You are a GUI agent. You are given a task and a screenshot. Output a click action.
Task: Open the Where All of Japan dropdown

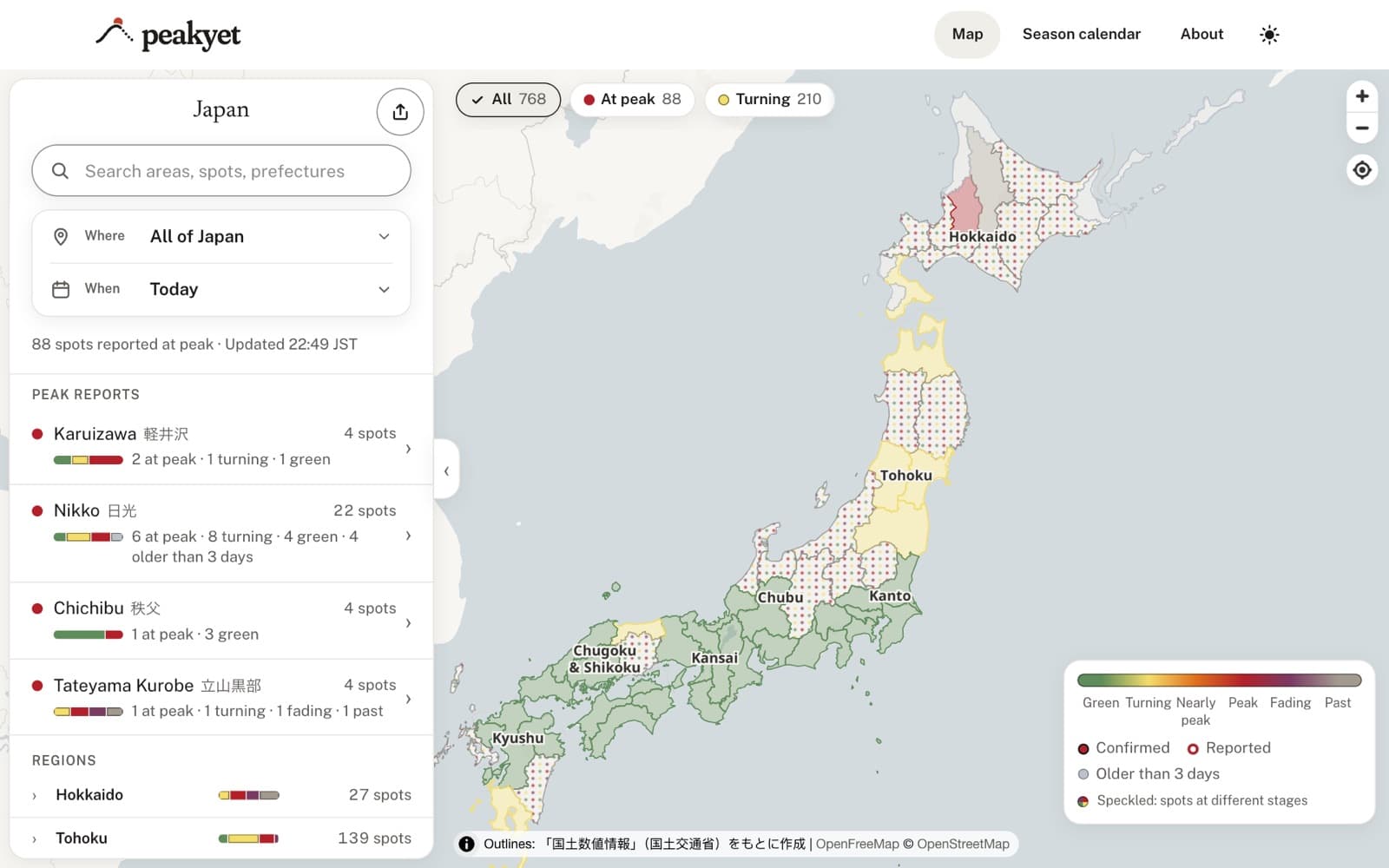tap(221, 236)
